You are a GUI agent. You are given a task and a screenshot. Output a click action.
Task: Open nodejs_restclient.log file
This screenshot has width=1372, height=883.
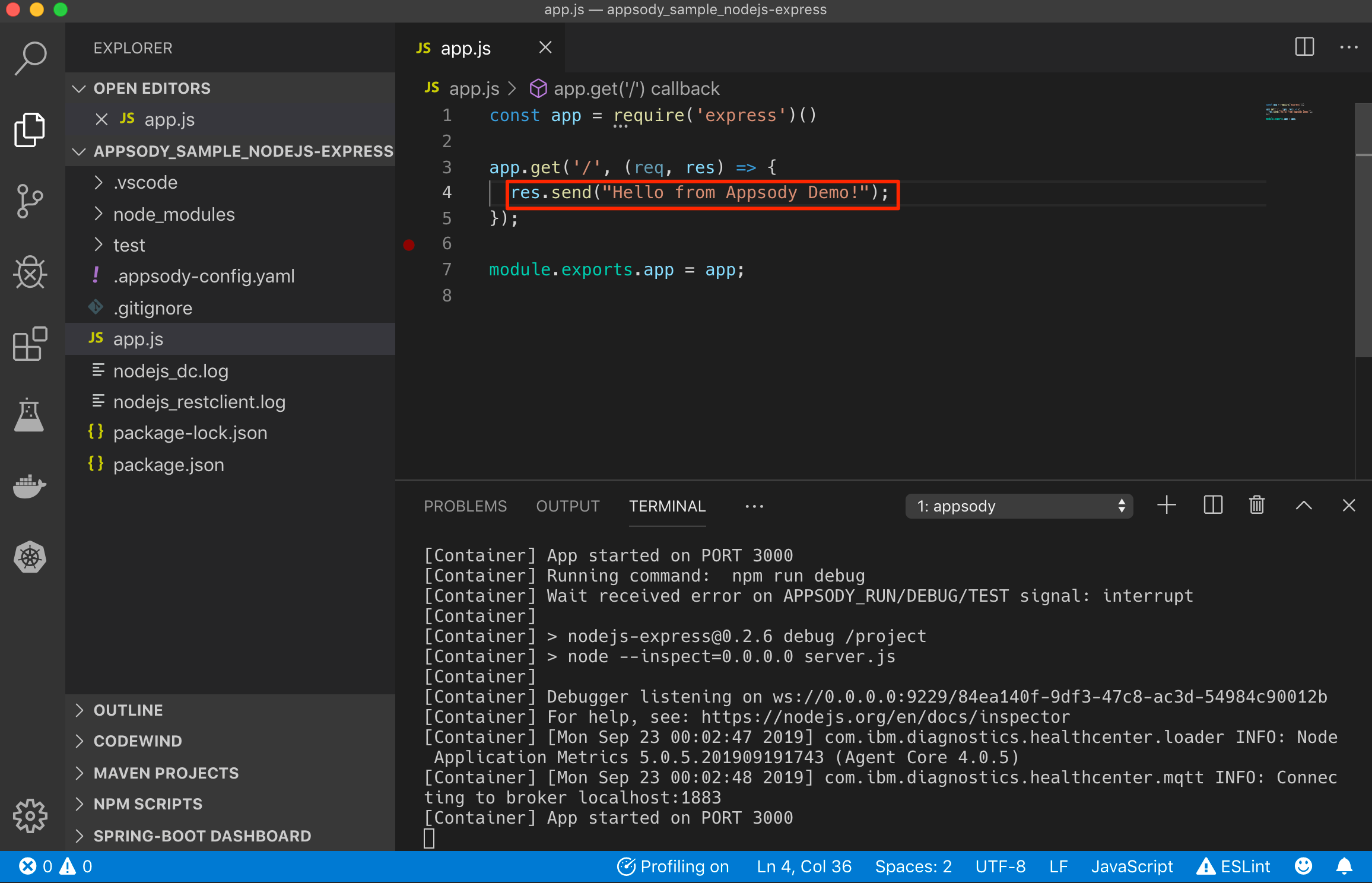tap(230, 402)
